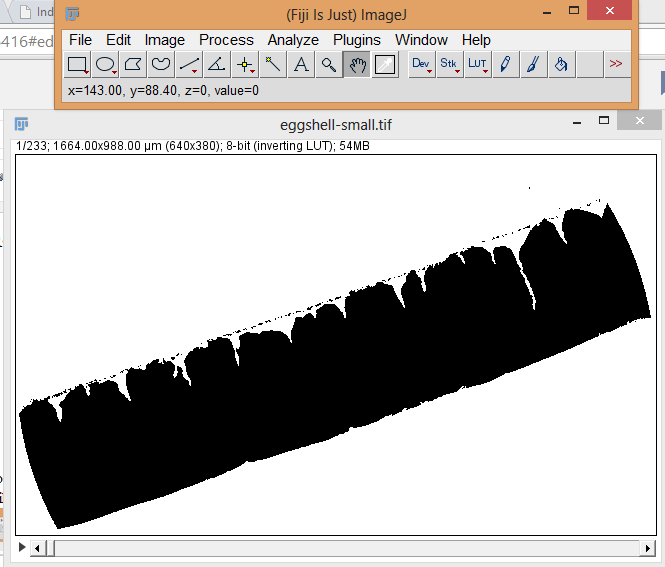Open the More Tools arrows menu
The width and height of the screenshot is (665, 567).
[616, 64]
